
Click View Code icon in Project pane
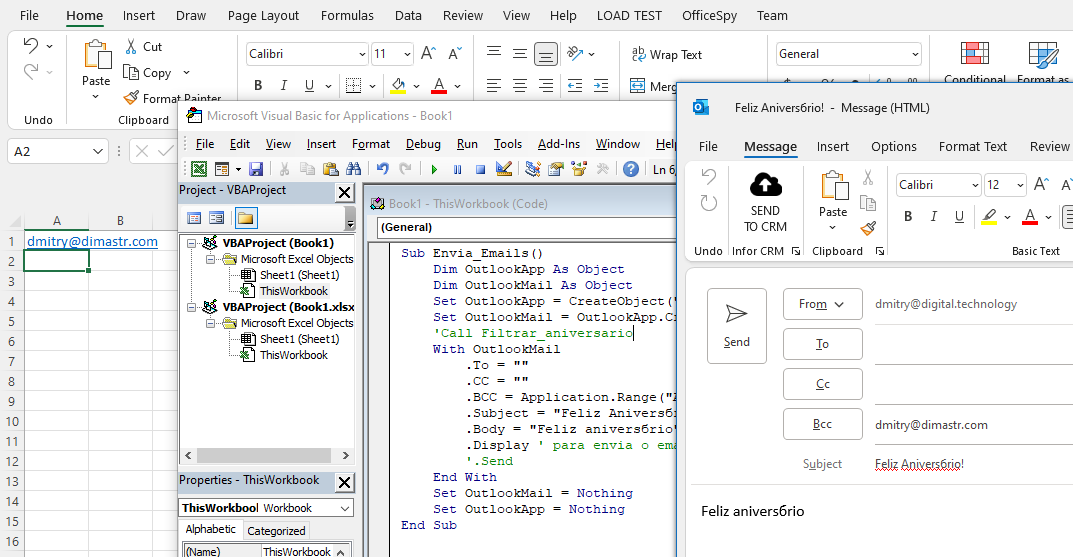point(194,218)
